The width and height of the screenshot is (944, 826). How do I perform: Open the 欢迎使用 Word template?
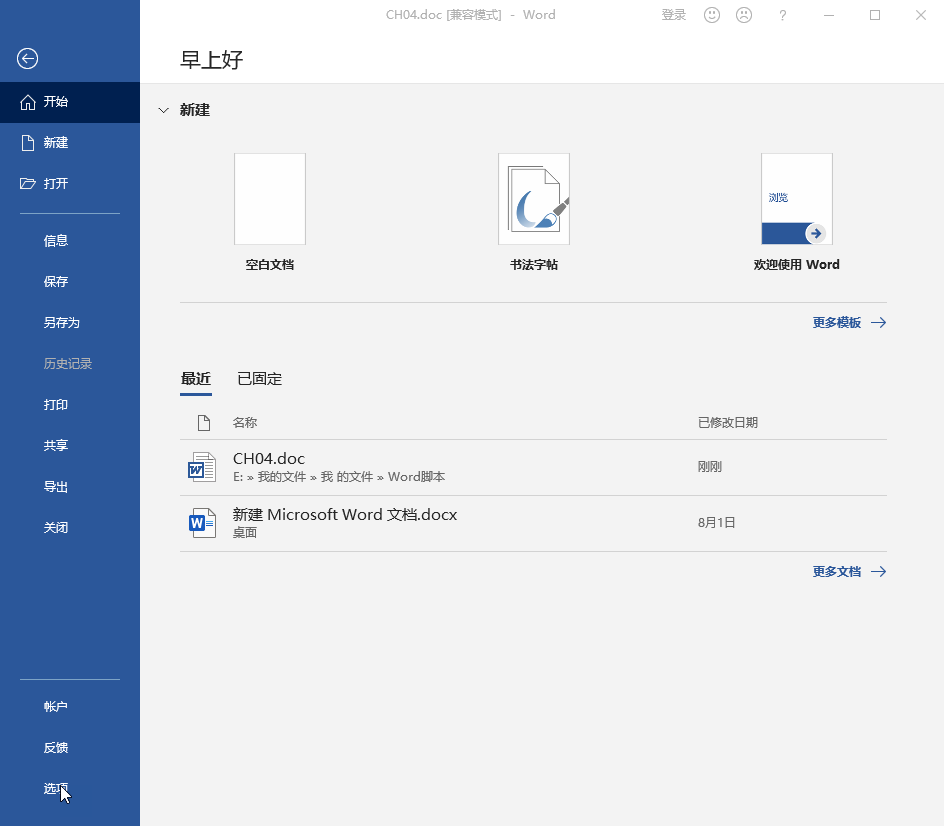[796, 212]
